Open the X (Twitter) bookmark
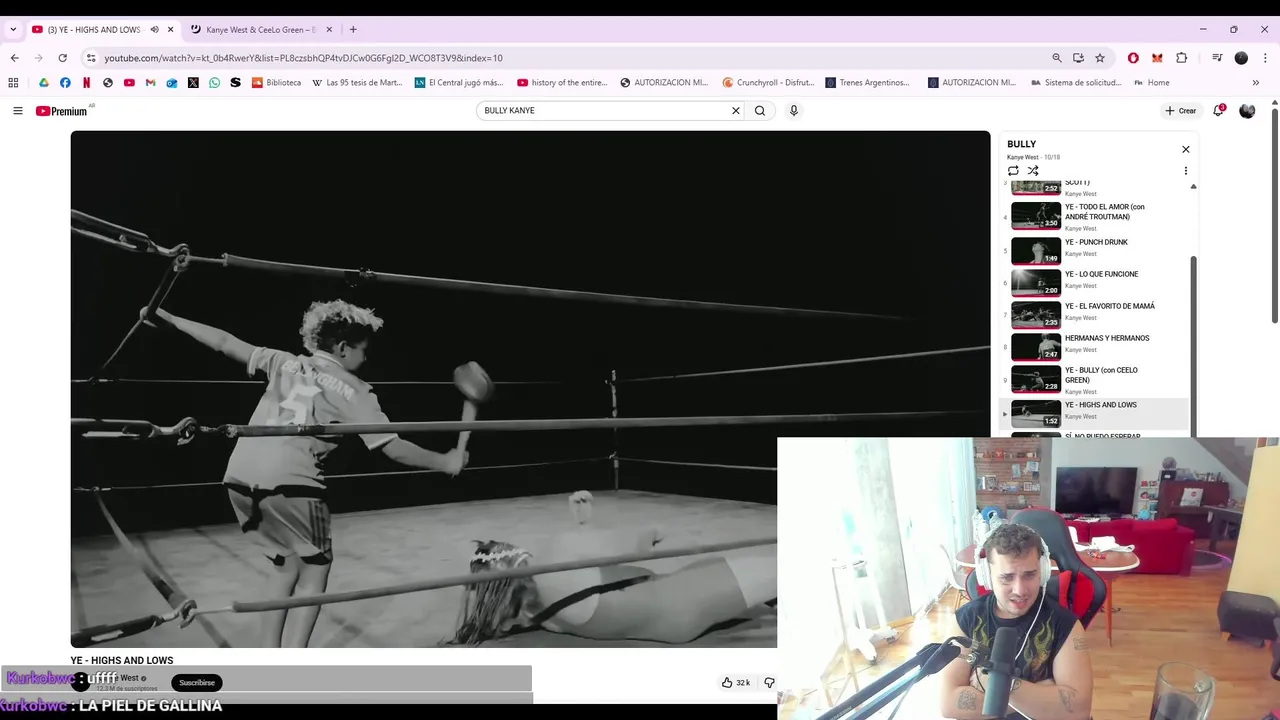 193,83
